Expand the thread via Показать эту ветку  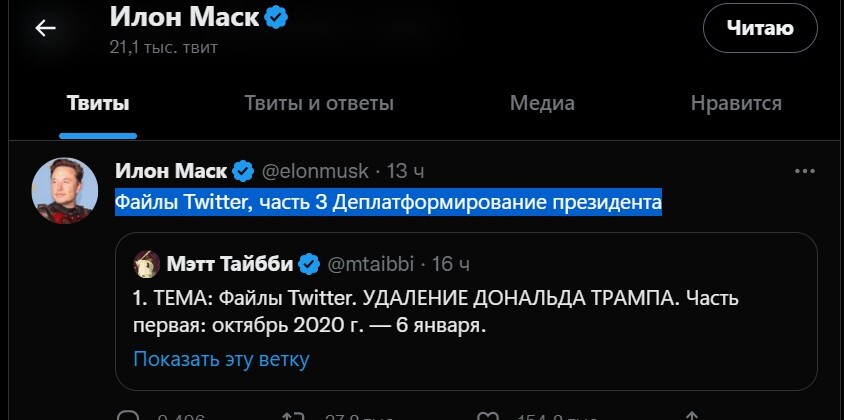tap(222, 359)
